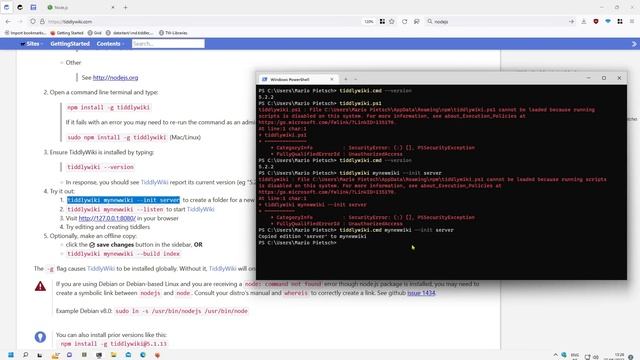The image size is (640, 360).
Task: Open the Firefox hamburger menu
Action: 632,22
